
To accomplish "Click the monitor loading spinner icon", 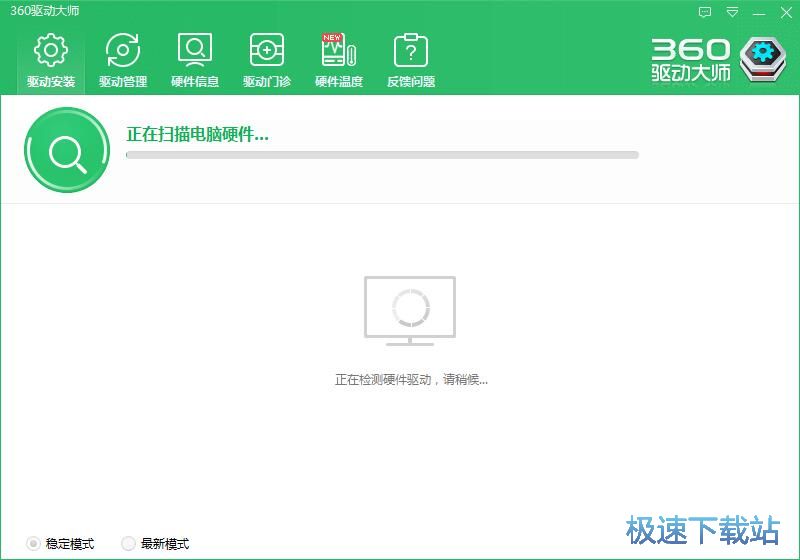I will (410, 310).
